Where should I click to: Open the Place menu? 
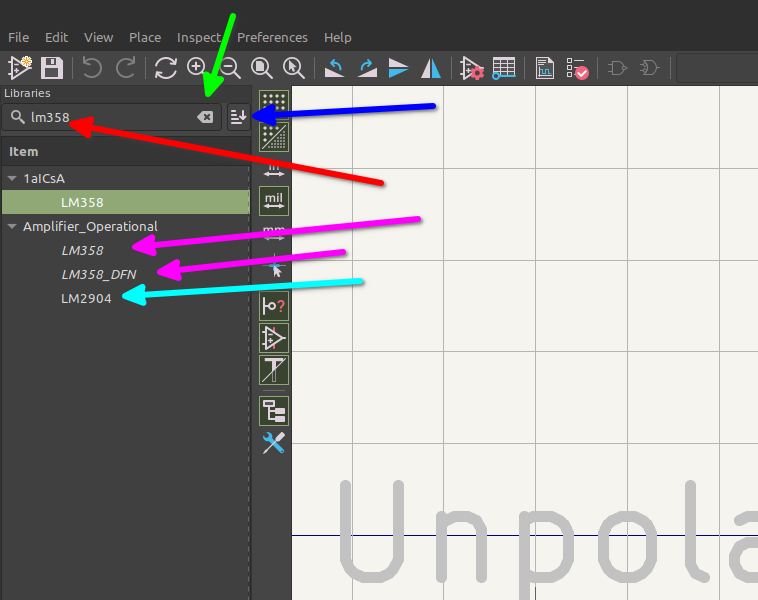point(144,37)
